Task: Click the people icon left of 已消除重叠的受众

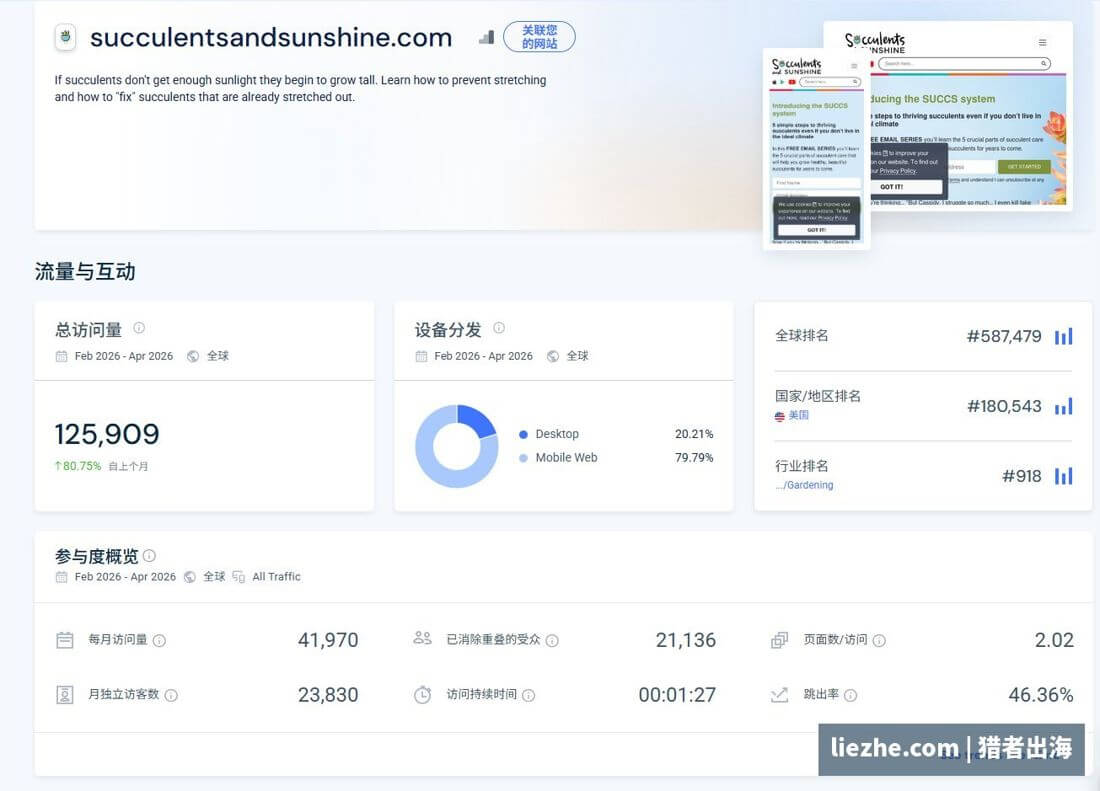Action: tap(422, 638)
